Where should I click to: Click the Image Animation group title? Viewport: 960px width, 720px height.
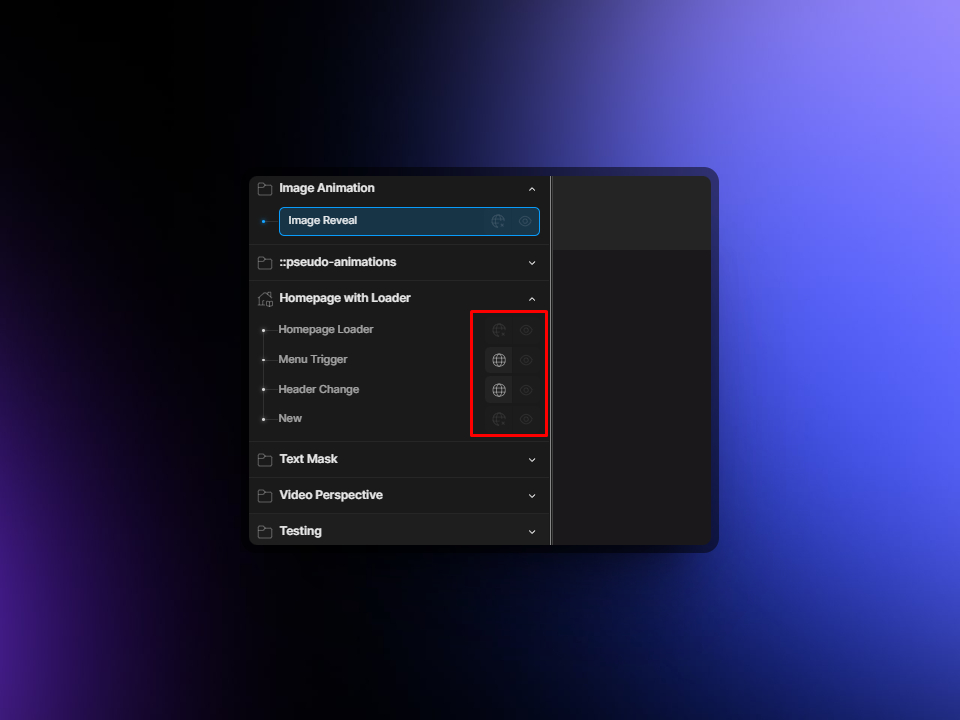coord(327,188)
